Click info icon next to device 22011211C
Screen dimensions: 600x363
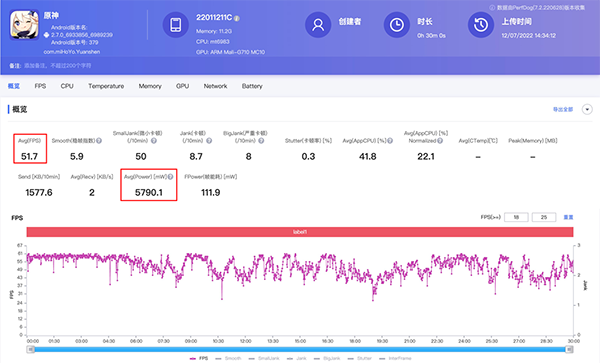tap(237, 18)
